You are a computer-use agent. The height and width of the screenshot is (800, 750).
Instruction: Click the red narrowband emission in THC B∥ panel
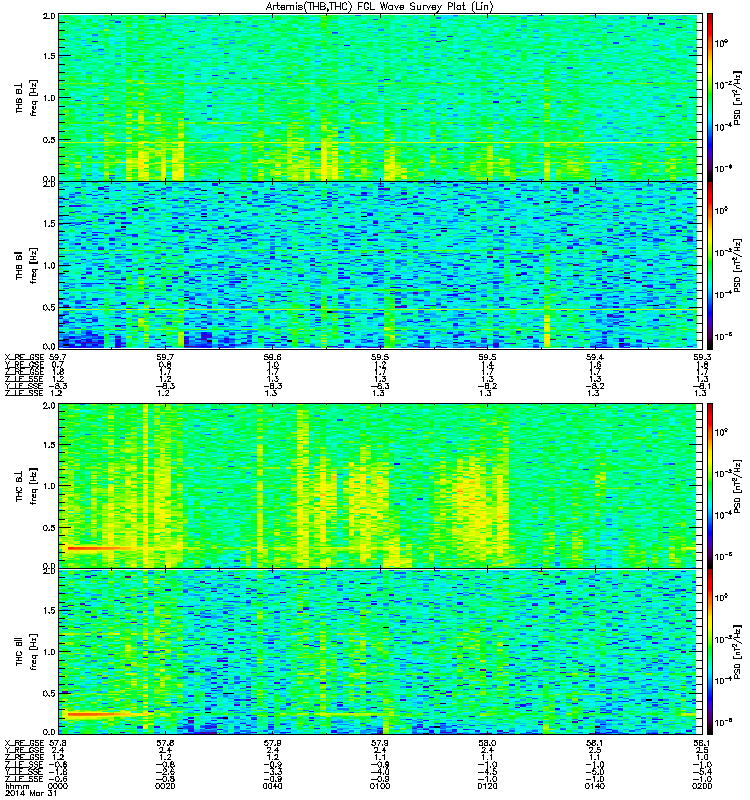[97, 714]
